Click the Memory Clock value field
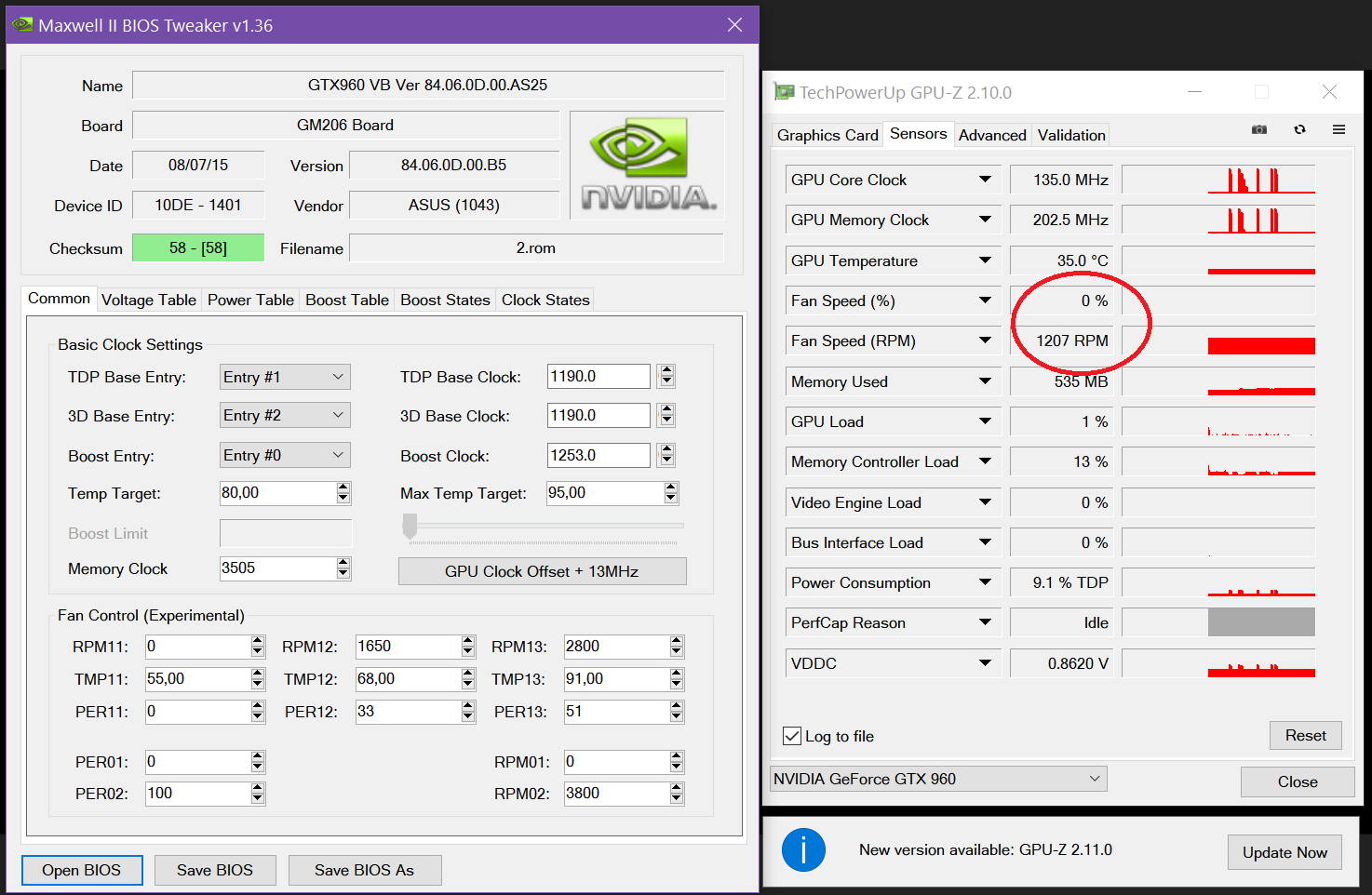 [x=277, y=568]
